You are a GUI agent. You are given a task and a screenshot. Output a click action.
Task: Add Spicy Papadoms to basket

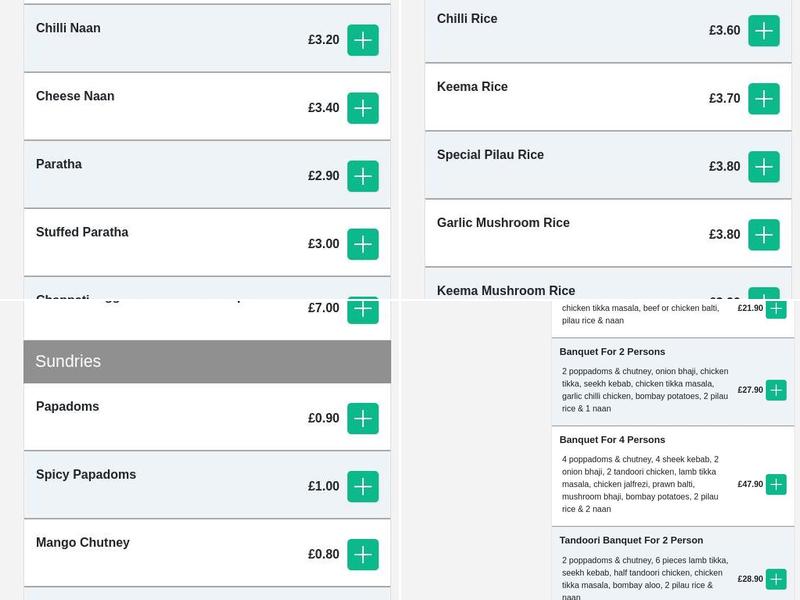pyautogui.click(x=363, y=487)
